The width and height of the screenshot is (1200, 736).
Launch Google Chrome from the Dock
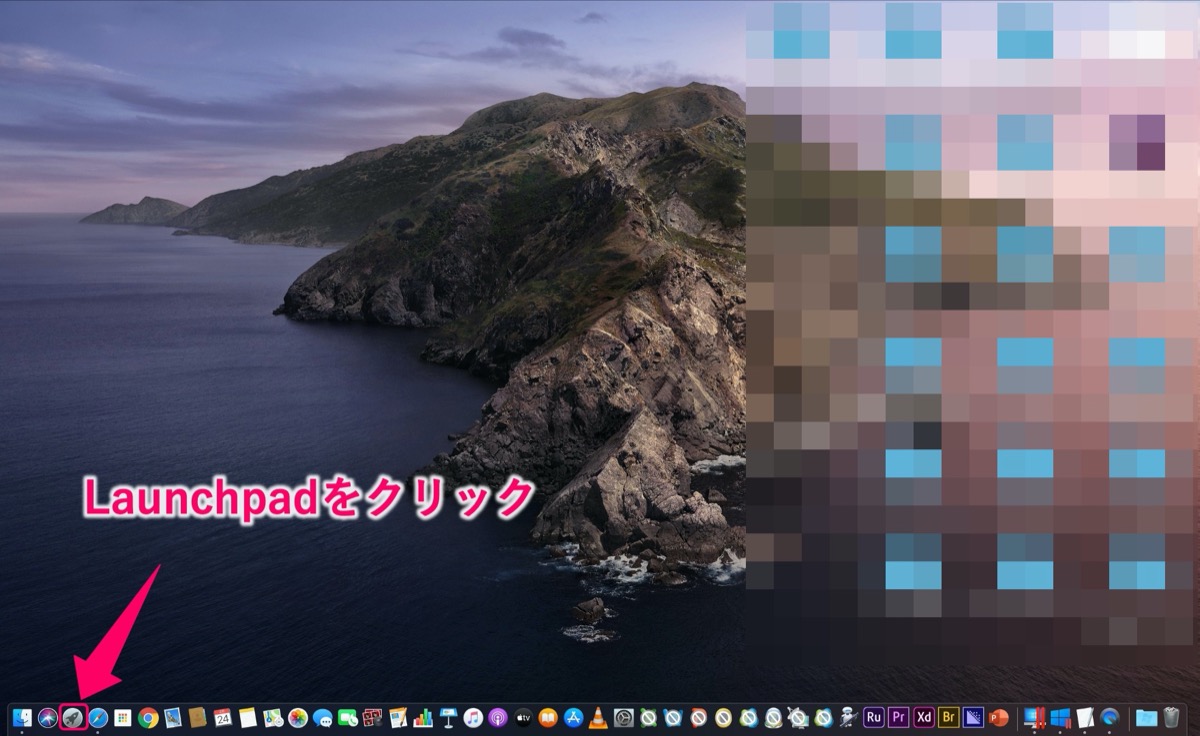(148, 717)
